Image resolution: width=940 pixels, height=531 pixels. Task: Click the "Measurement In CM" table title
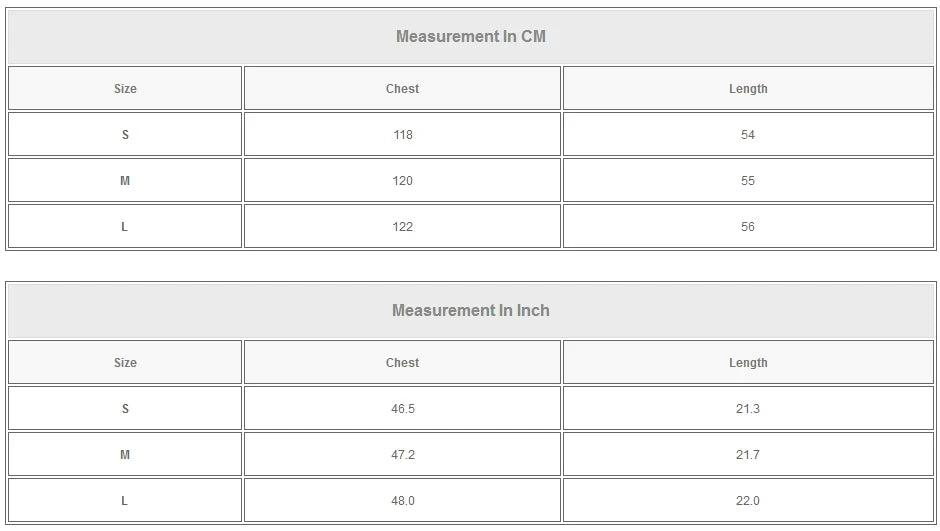click(470, 37)
